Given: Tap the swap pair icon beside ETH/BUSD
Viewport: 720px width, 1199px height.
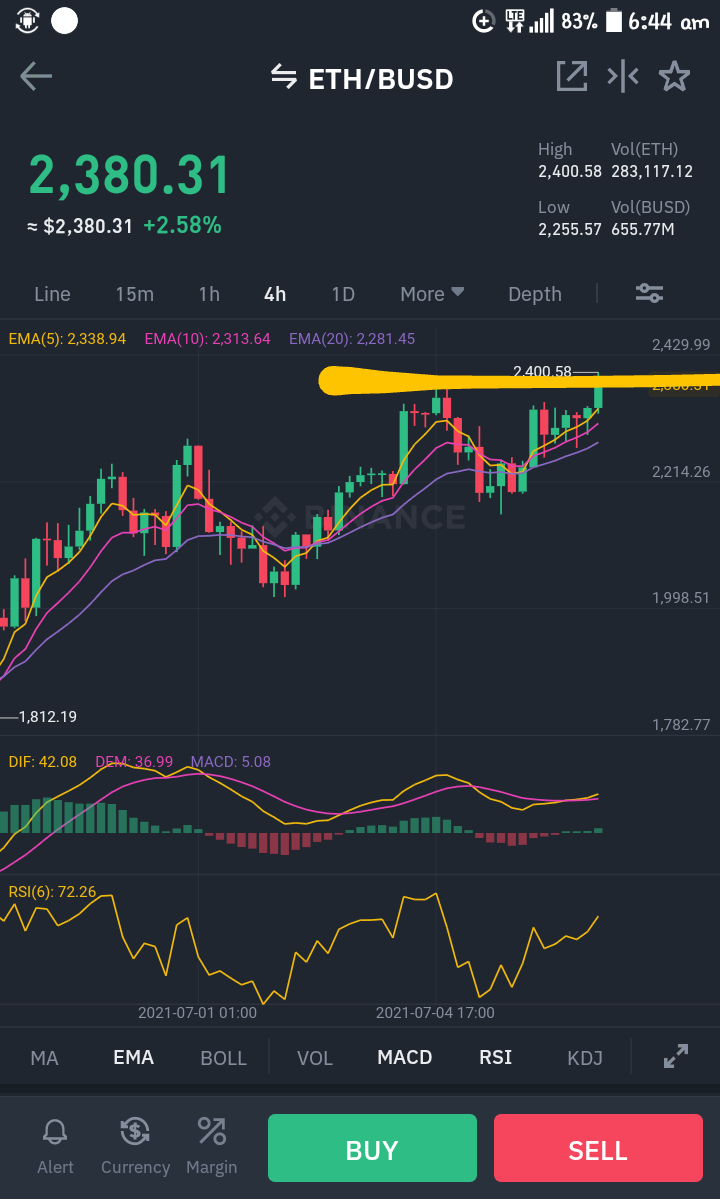Looking at the screenshot, I should pos(284,77).
